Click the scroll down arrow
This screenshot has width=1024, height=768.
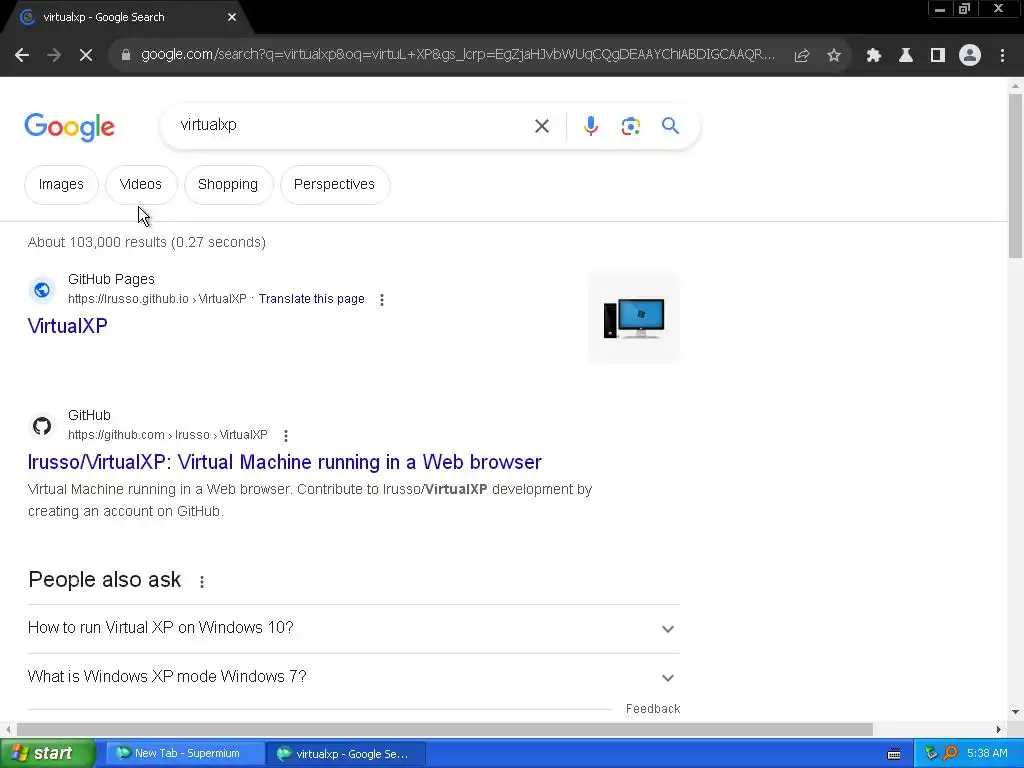coord(1015,712)
